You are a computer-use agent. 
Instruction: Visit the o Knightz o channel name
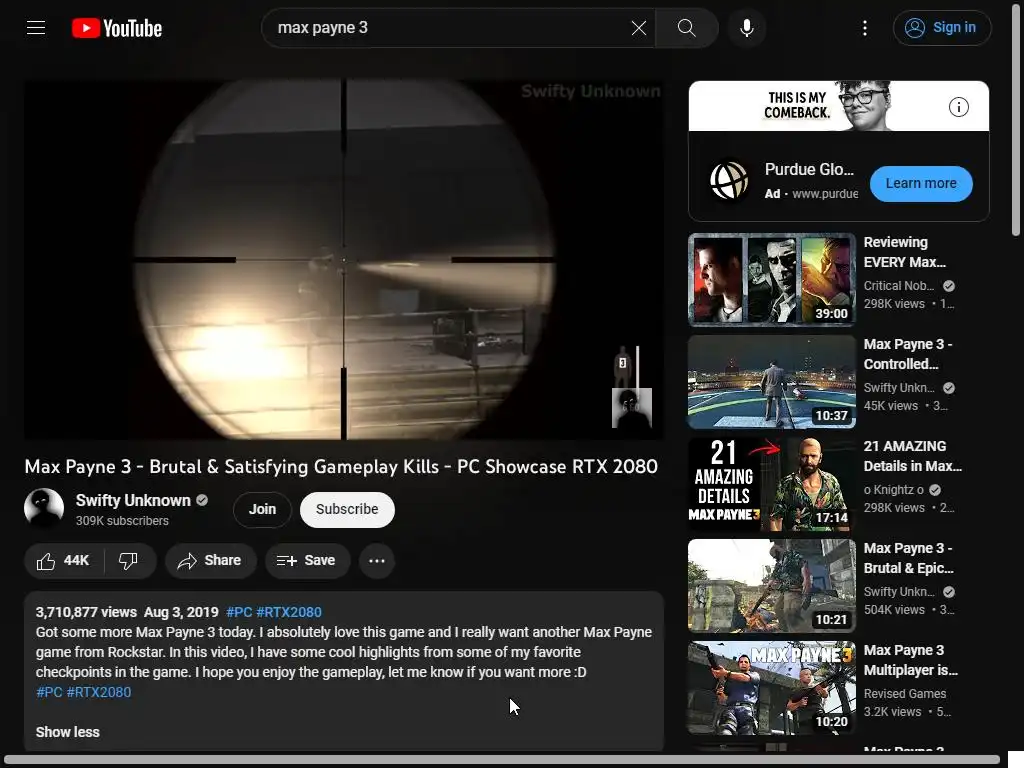coord(893,490)
